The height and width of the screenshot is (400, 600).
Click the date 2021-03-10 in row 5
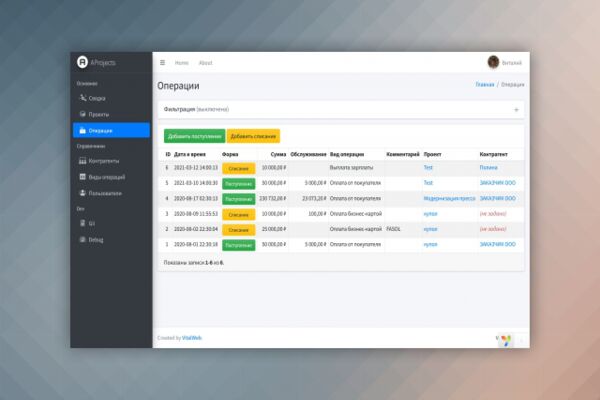196,183
